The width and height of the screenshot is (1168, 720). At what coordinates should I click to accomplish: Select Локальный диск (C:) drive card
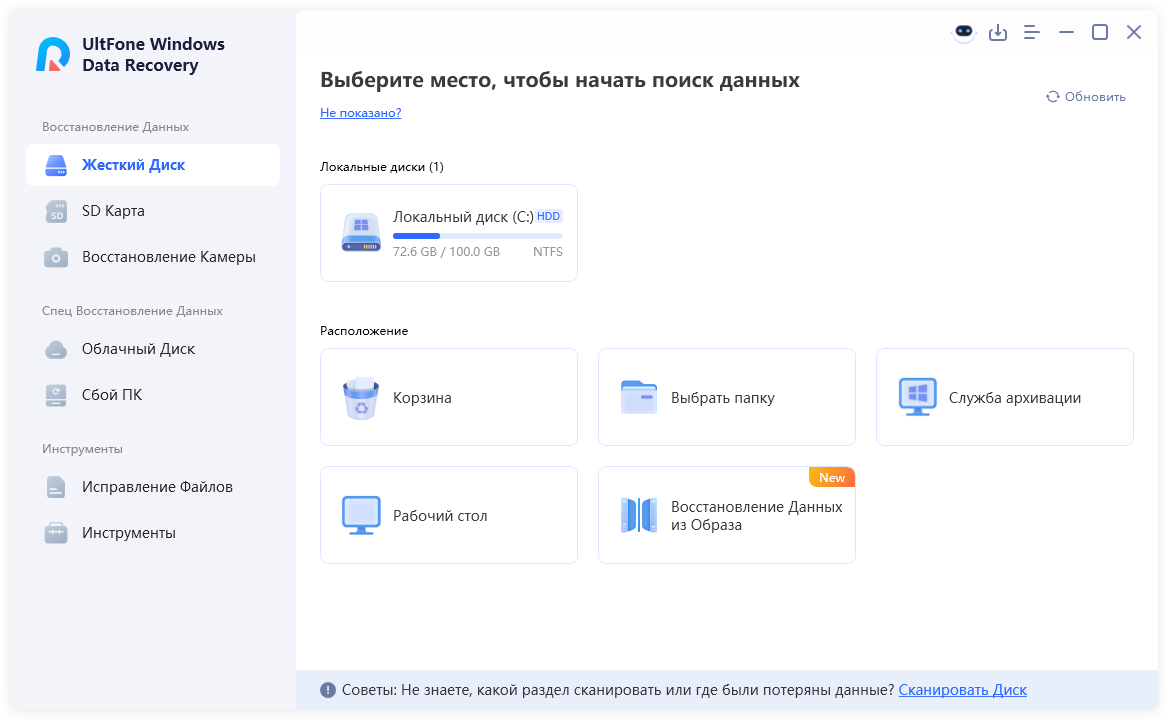click(x=448, y=233)
